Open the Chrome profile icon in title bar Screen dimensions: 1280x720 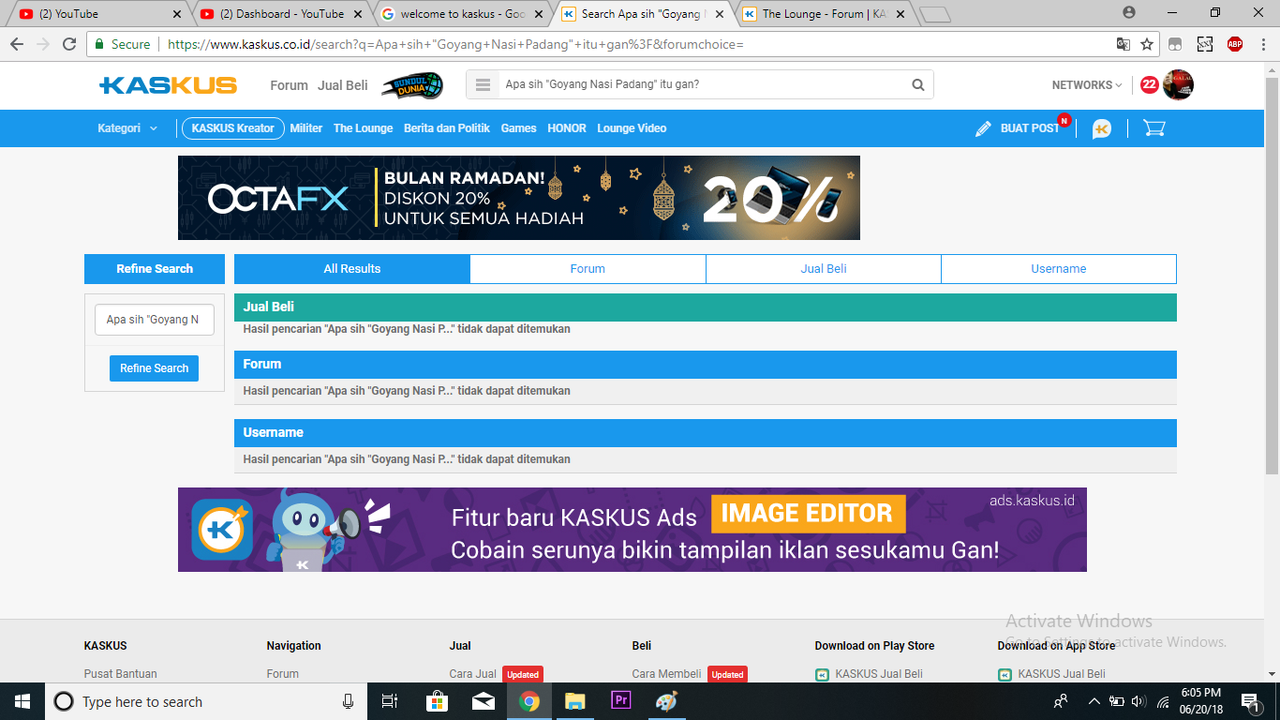pyautogui.click(x=1129, y=13)
